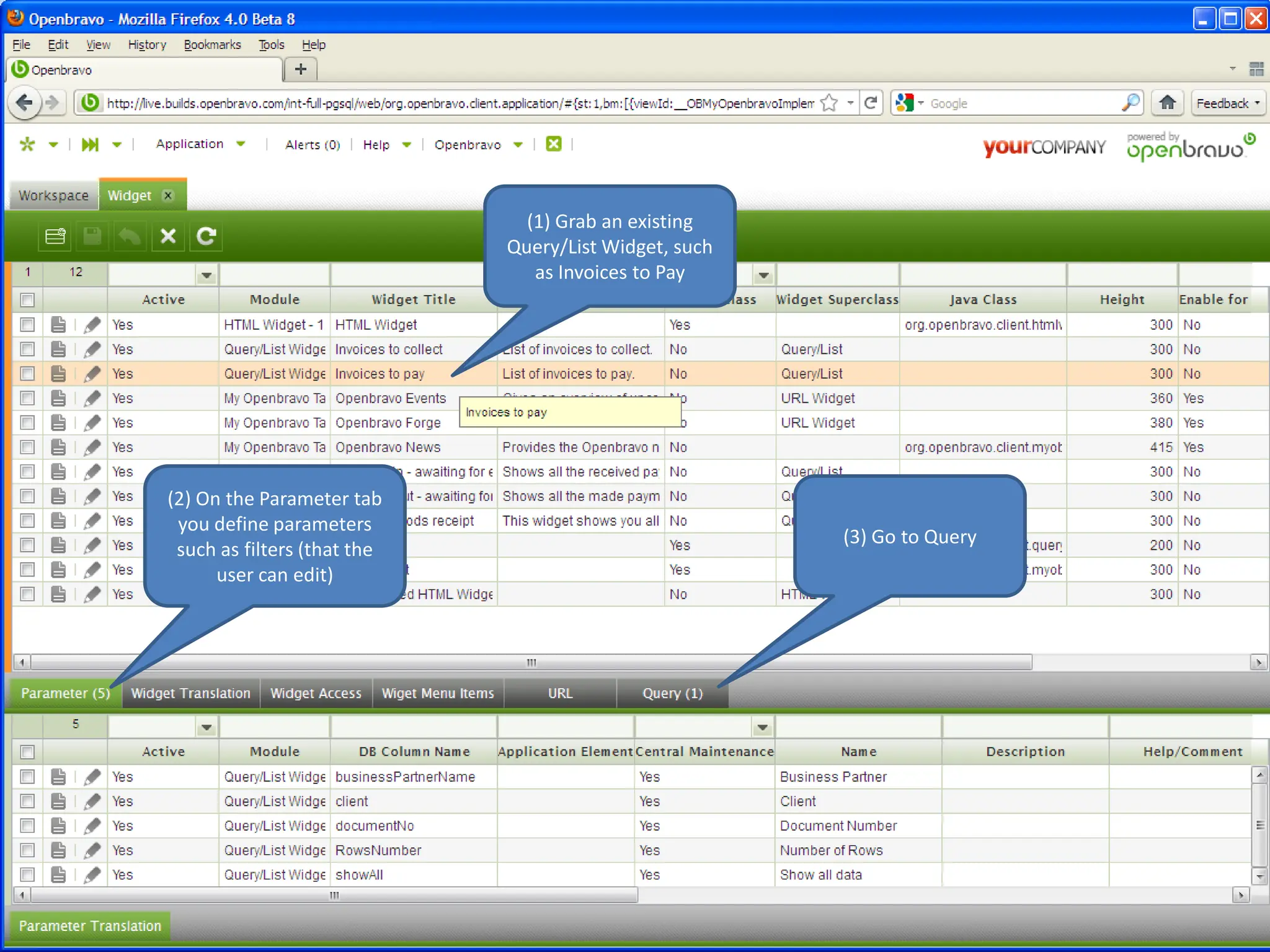Click the Parameter grid vertical scrollbar thumb
Image resolution: width=1270 pixels, height=952 pixels.
1259,825
